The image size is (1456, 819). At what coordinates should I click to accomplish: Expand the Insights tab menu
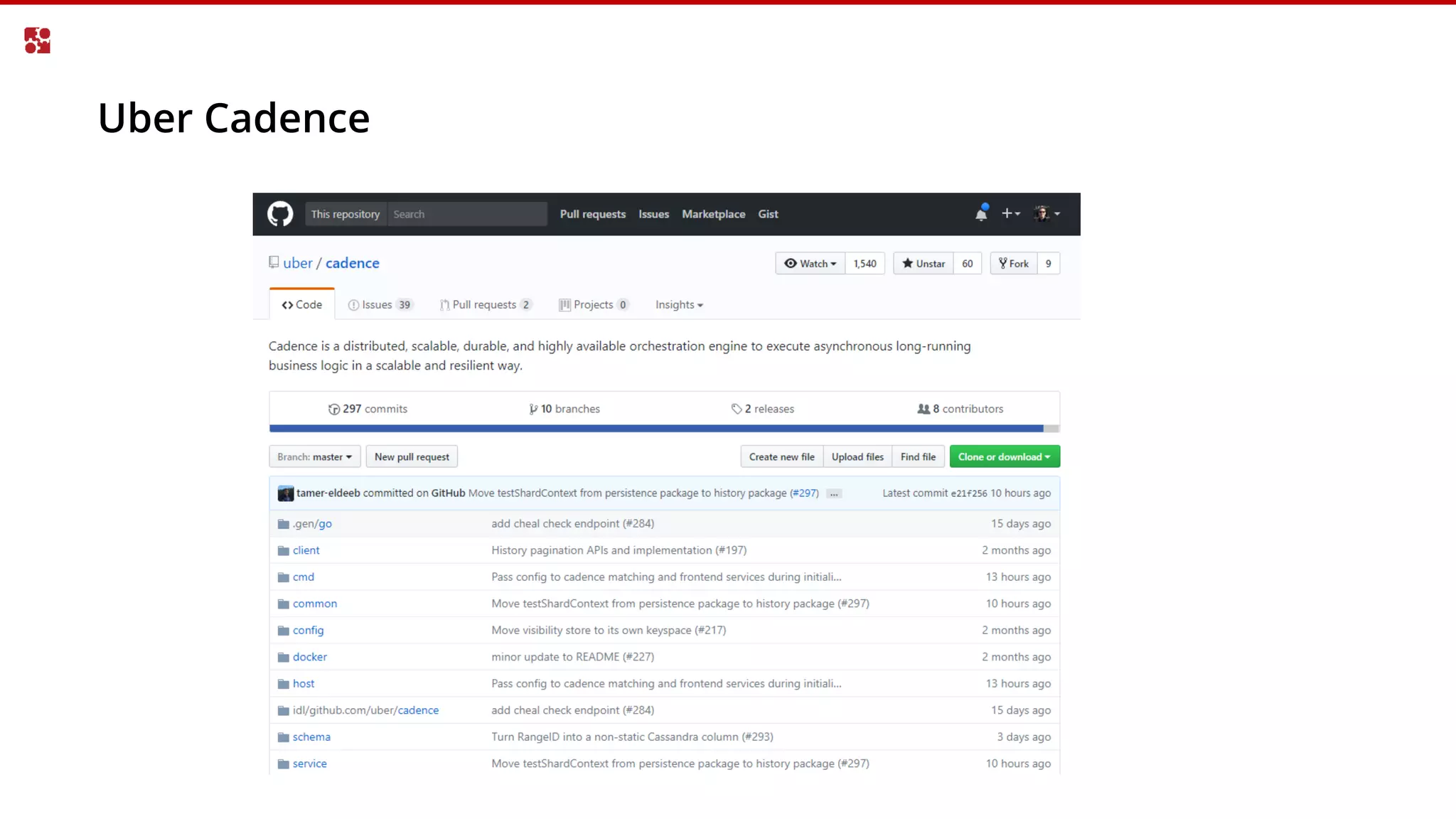679,305
